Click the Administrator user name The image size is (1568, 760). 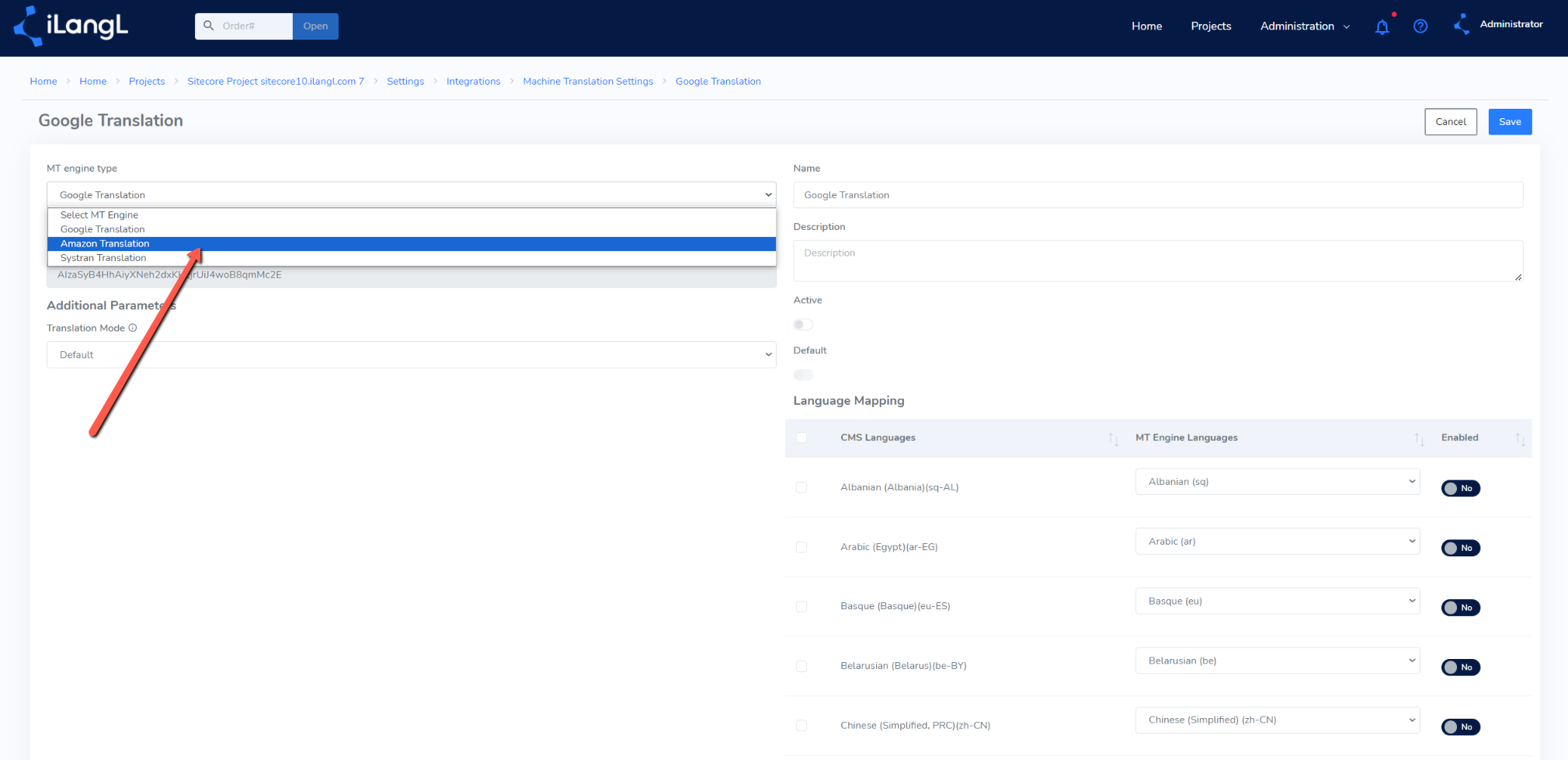(1511, 24)
